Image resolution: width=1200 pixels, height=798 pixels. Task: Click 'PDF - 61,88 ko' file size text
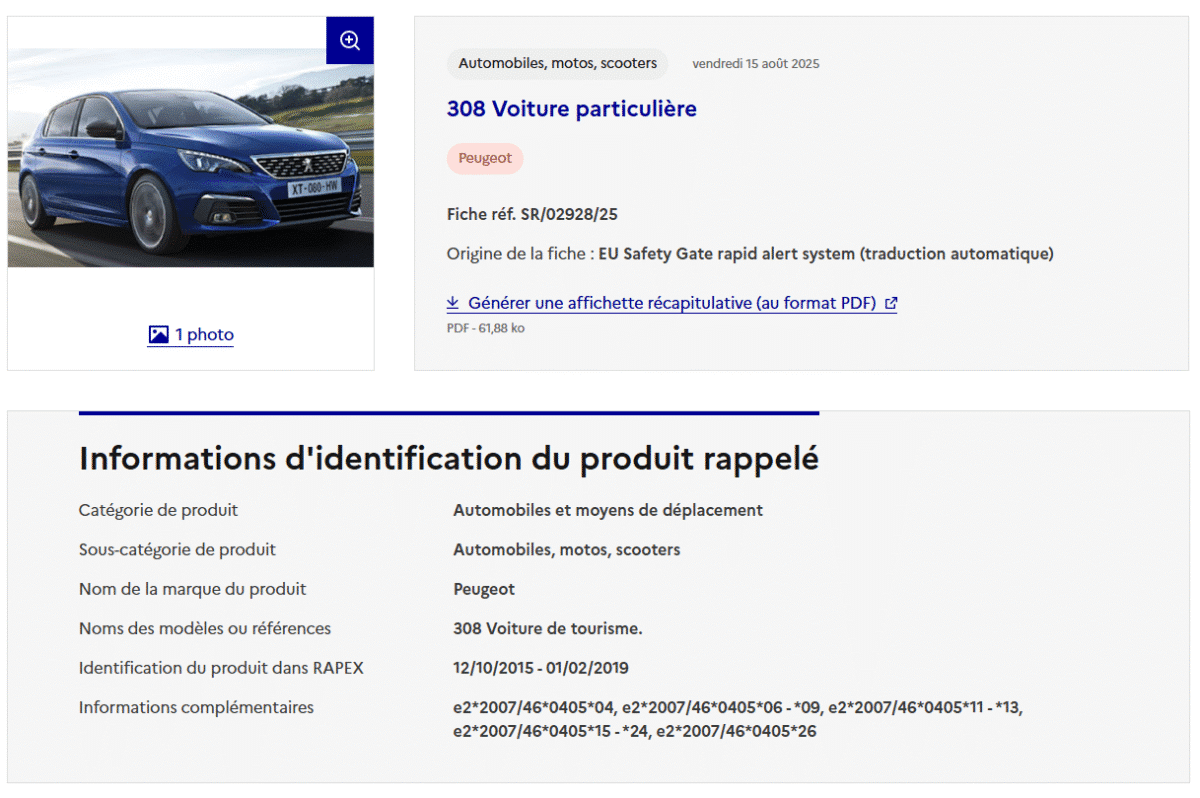(486, 328)
